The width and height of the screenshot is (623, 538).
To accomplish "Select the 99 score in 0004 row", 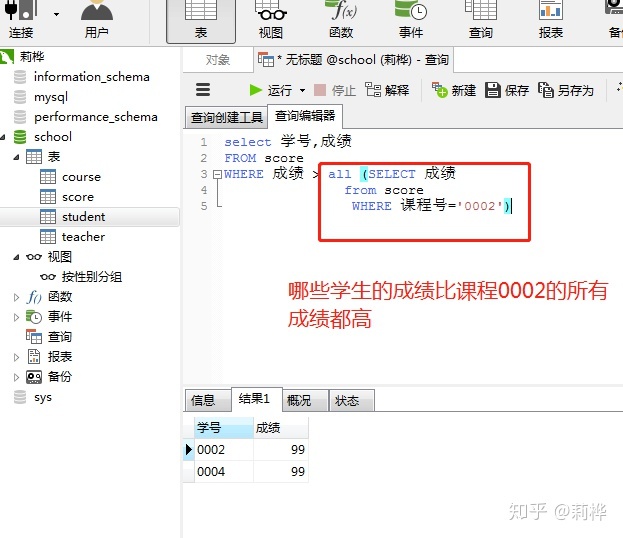I will coord(281,471).
